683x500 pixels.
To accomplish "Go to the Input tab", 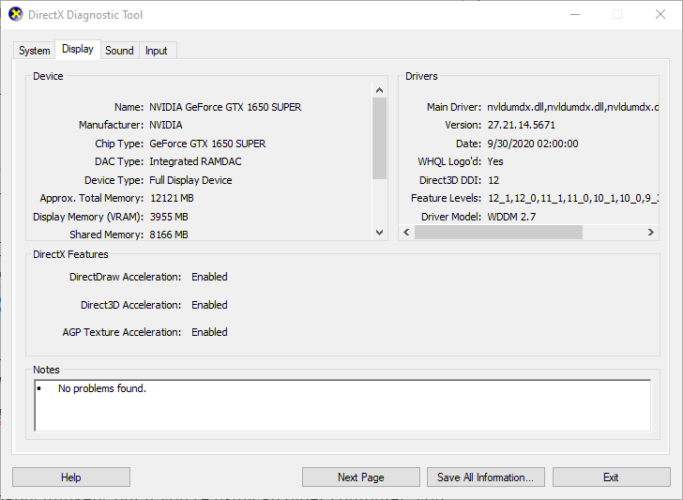I will tap(156, 50).
